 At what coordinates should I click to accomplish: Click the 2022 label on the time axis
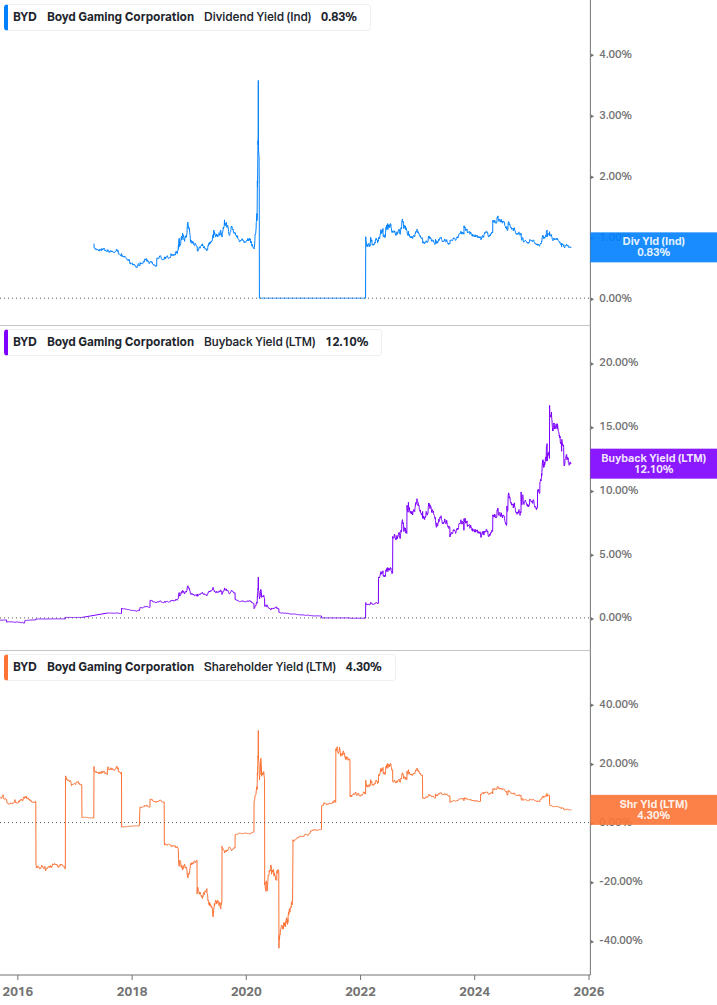pos(360,992)
